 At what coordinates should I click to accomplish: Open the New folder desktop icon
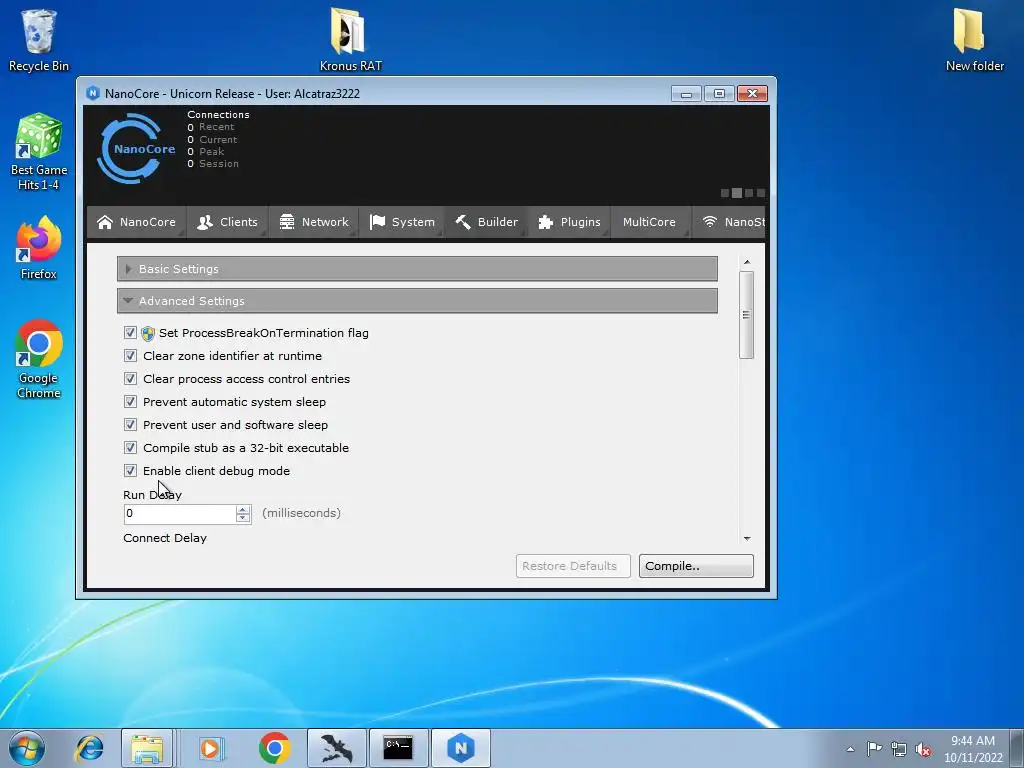pyautogui.click(x=974, y=39)
